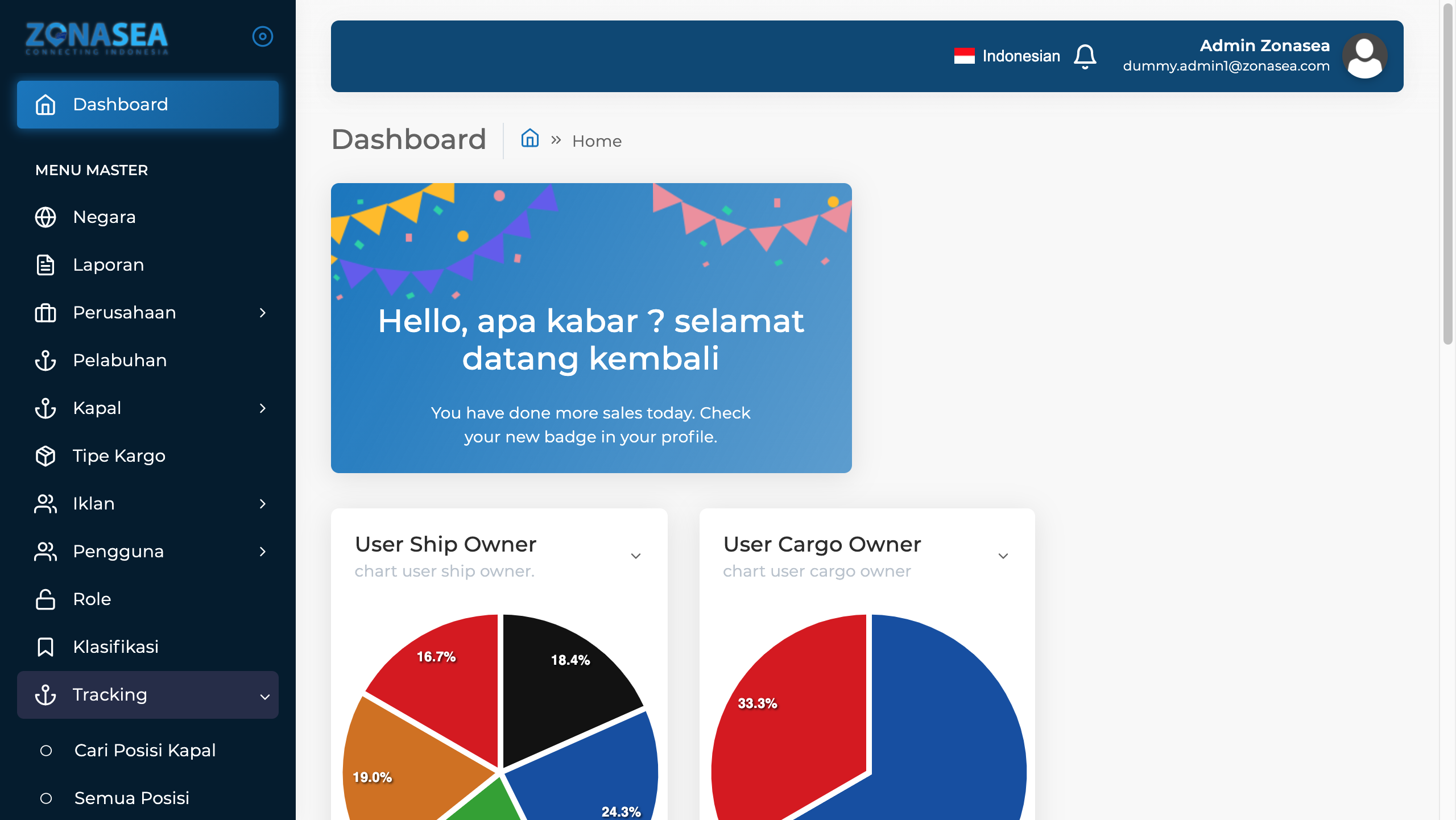Click the Laporan document icon

click(45, 265)
